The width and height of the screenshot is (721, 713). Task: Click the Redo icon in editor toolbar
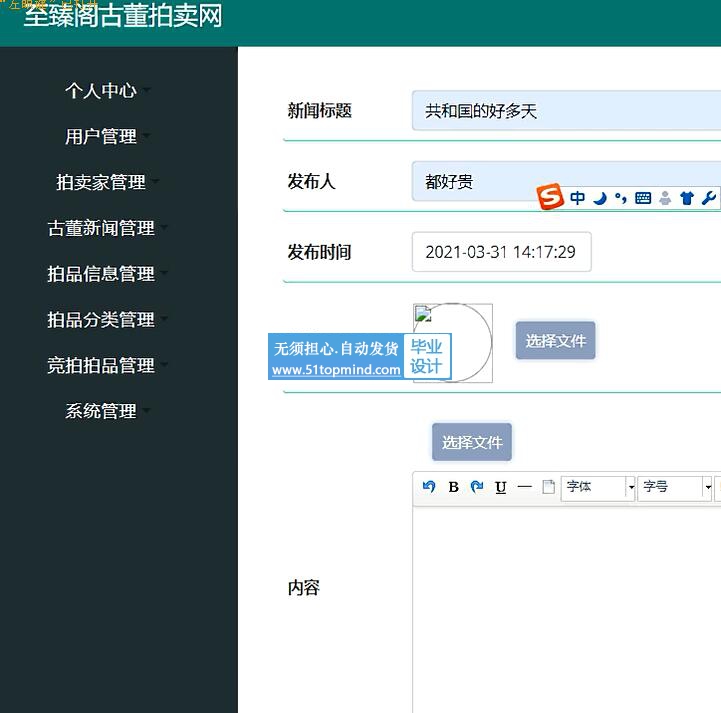tap(477, 486)
